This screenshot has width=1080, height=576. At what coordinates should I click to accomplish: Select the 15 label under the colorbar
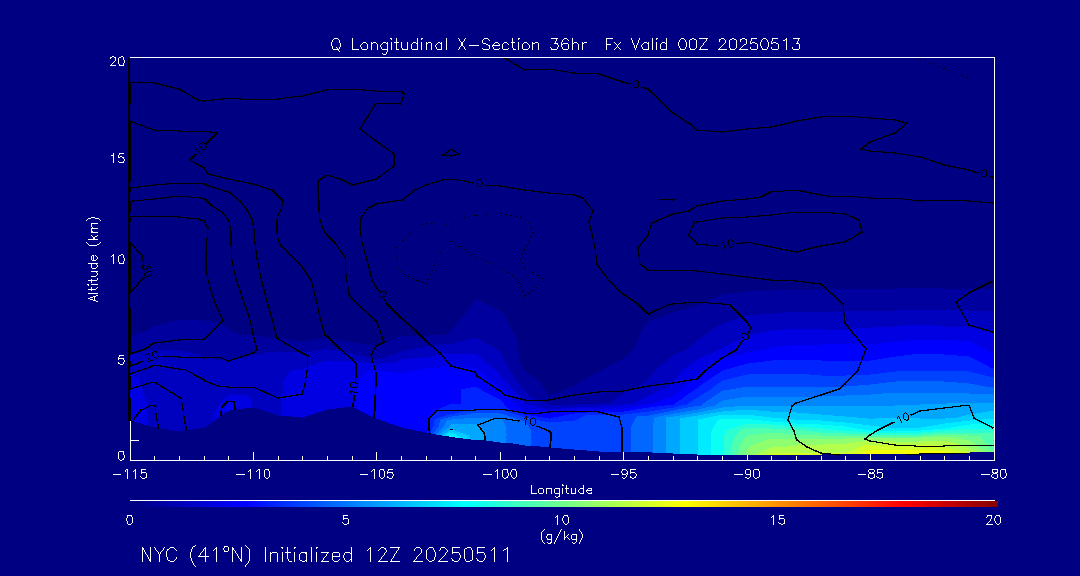(x=778, y=521)
